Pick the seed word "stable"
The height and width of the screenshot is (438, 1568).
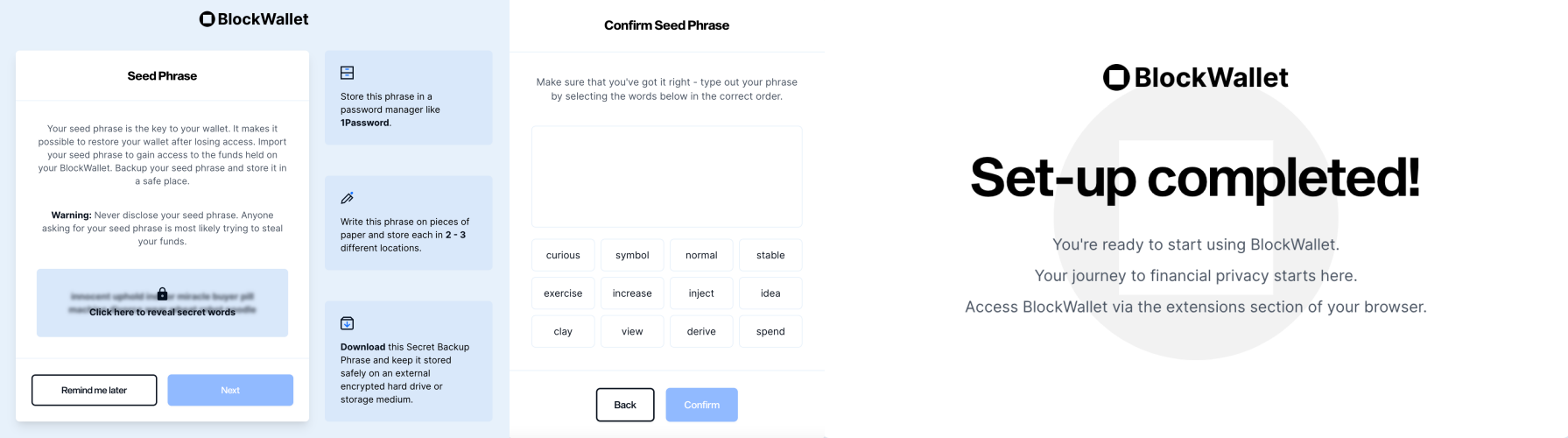tap(770, 255)
